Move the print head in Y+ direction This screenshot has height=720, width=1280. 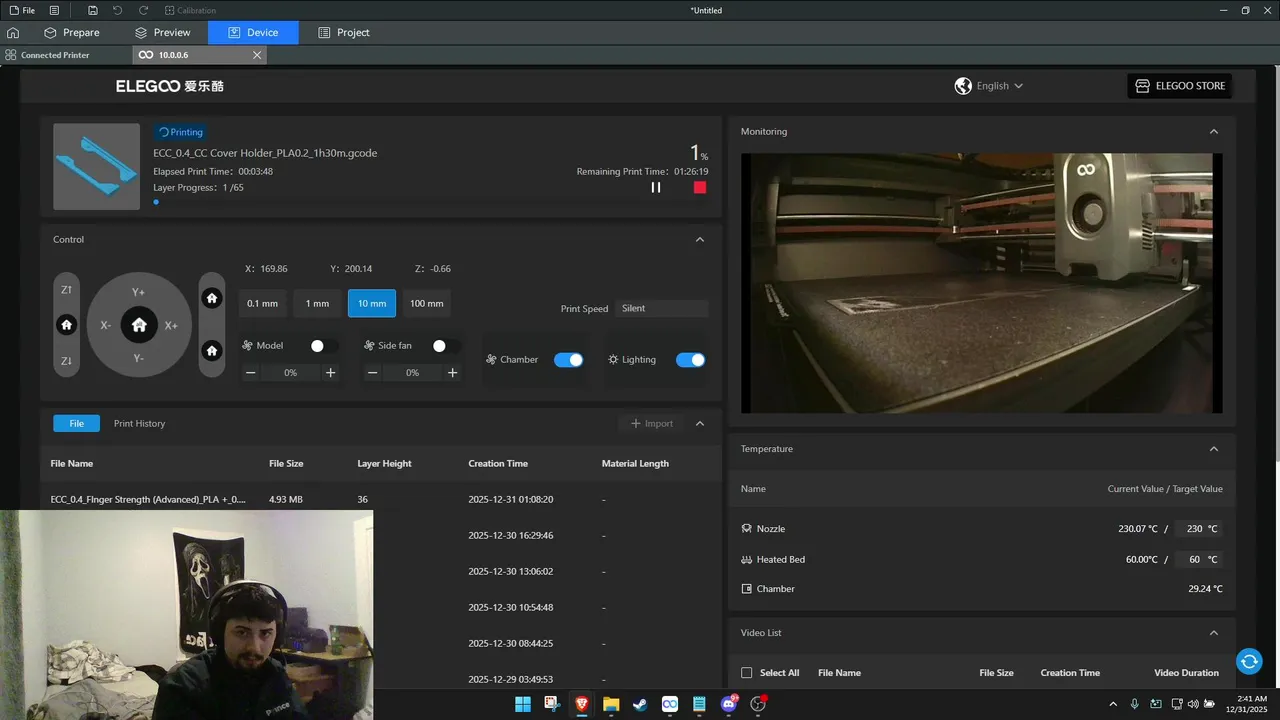coord(139,292)
